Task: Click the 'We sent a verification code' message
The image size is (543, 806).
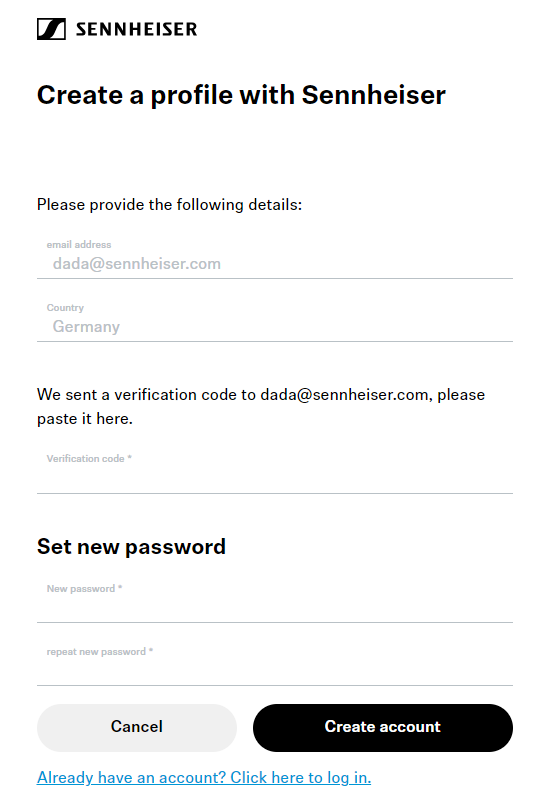Action: pos(261,395)
